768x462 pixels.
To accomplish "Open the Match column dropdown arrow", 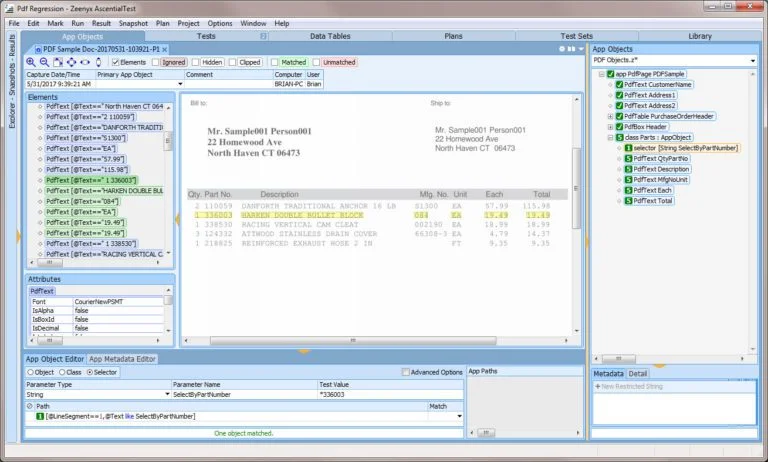I will [x=459, y=416].
